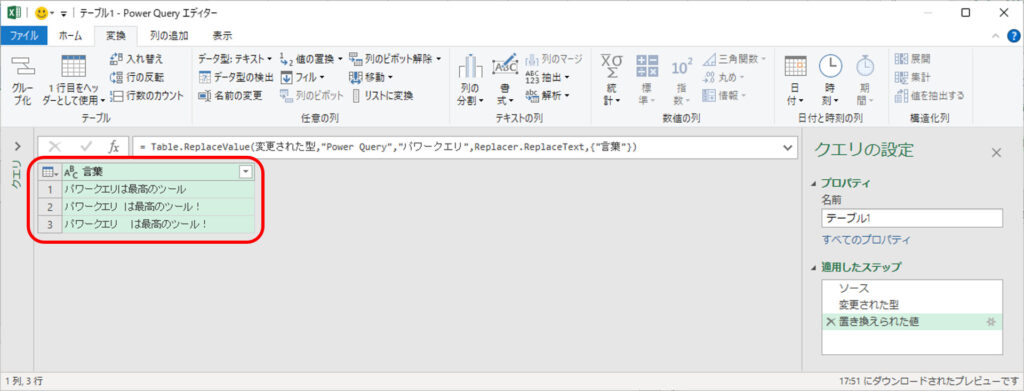The width and height of the screenshot is (1024, 391).
Task: Click the smiley feedback icon in title bar
Action: click(42, 12)
